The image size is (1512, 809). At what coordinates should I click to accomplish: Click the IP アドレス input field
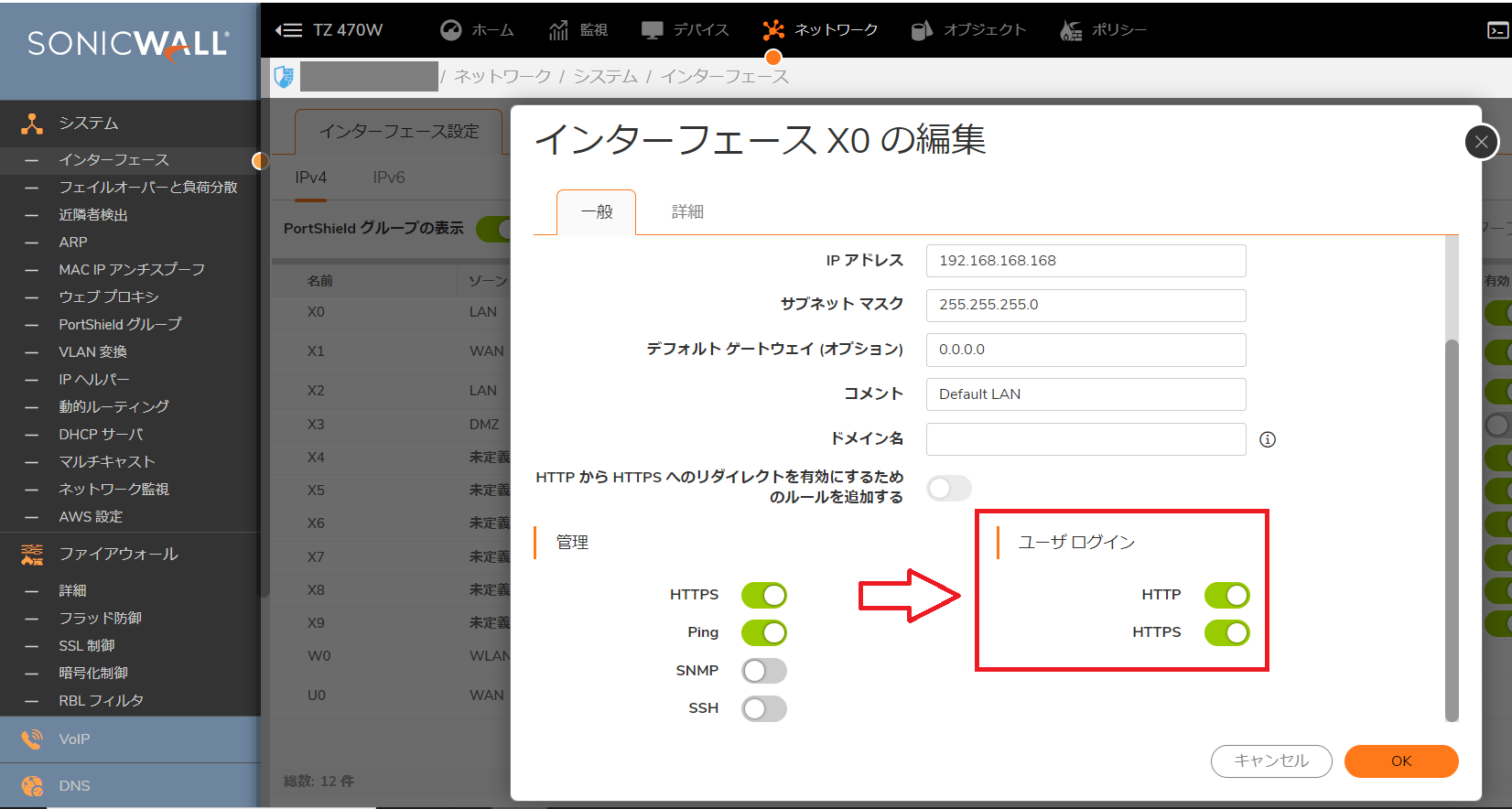1086,261
